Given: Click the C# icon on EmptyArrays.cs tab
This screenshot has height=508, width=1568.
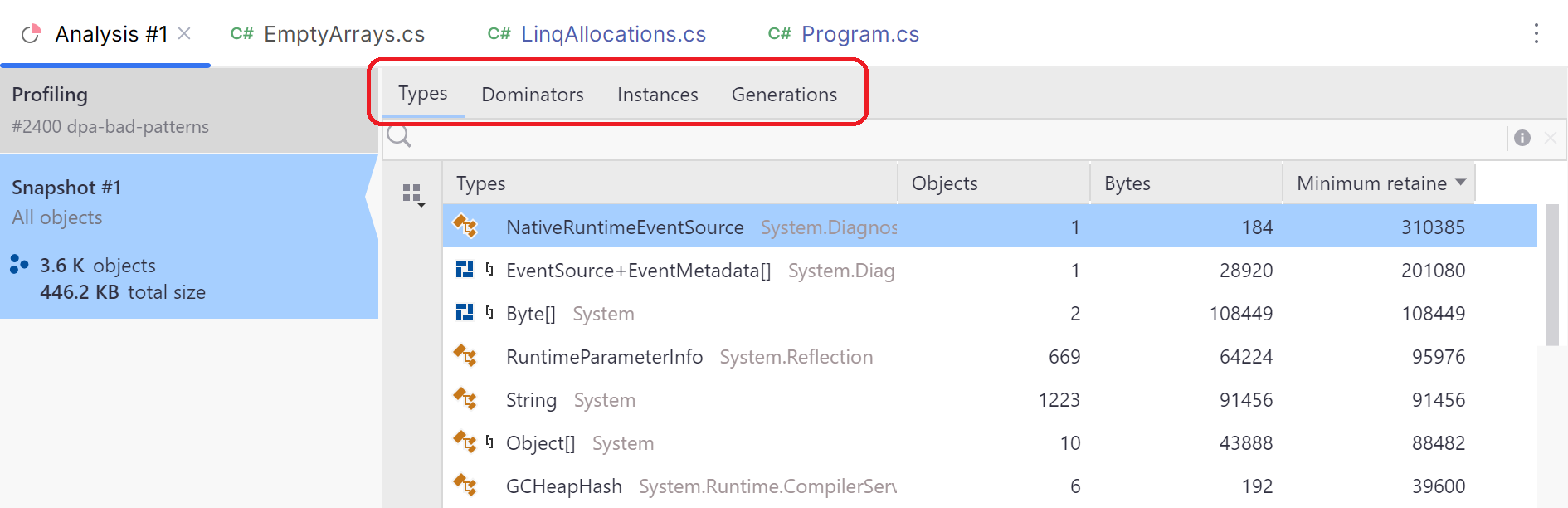Looking at the screenshot, I should [x=241, y=34].
